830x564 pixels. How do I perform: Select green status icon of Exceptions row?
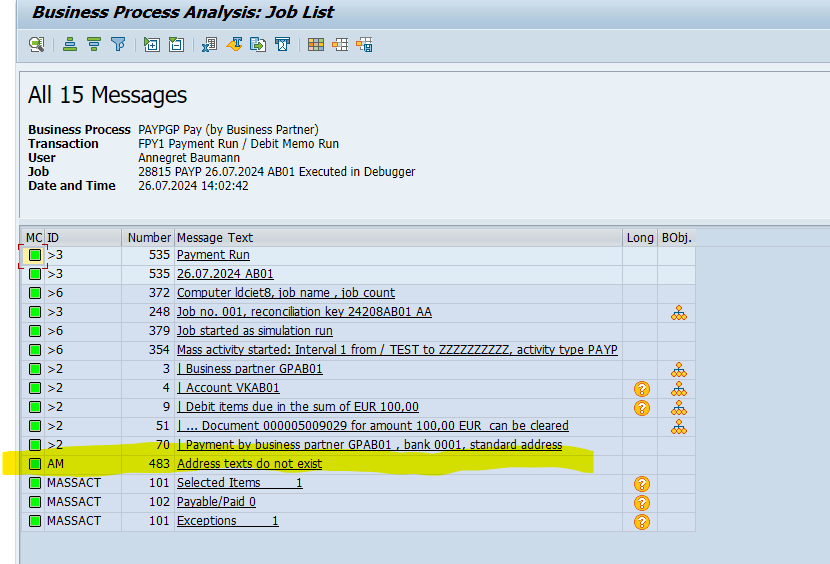(35, 521)
